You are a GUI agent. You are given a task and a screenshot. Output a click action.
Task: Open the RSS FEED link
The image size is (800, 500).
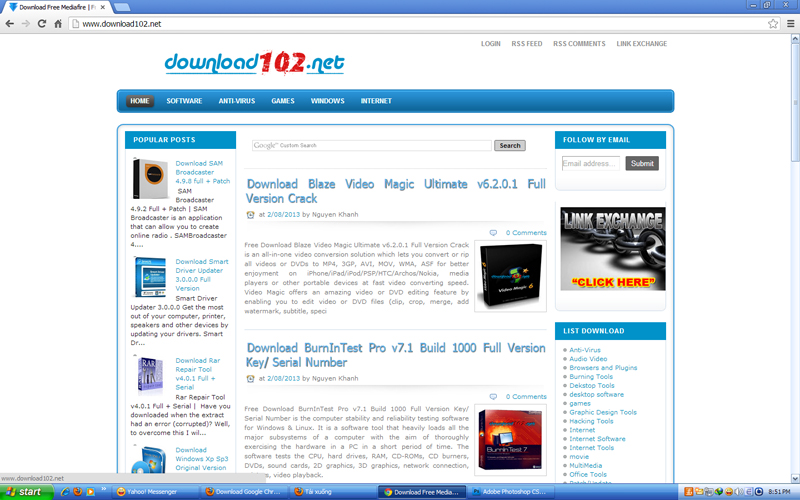click(527, 44)
